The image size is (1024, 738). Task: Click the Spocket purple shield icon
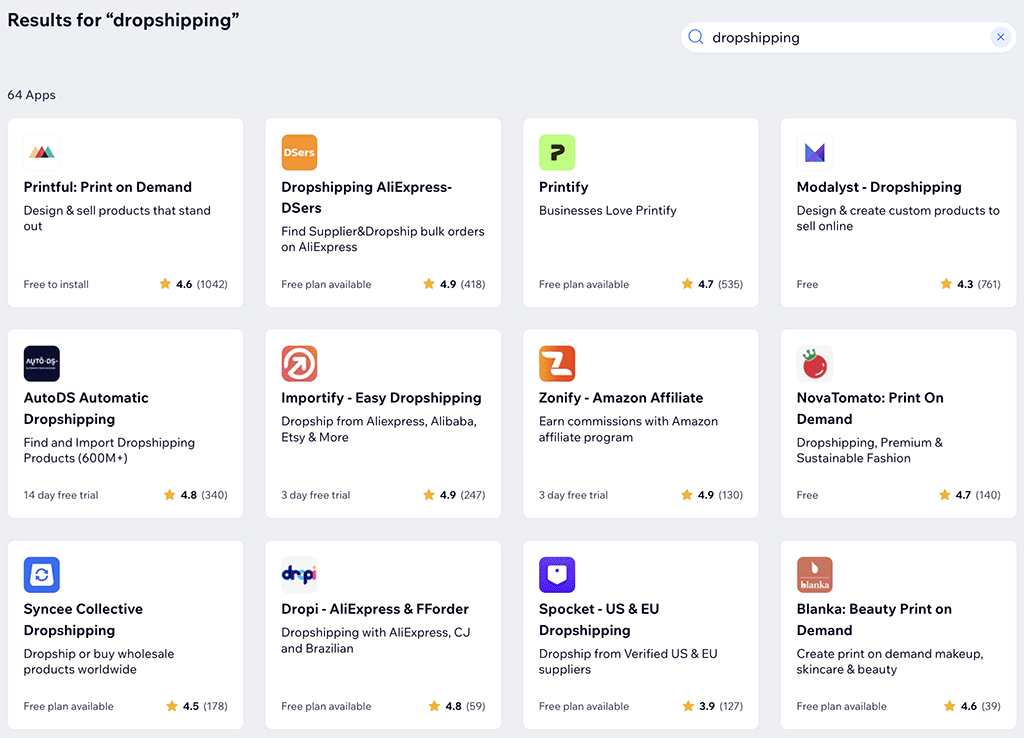coord(557,575)
